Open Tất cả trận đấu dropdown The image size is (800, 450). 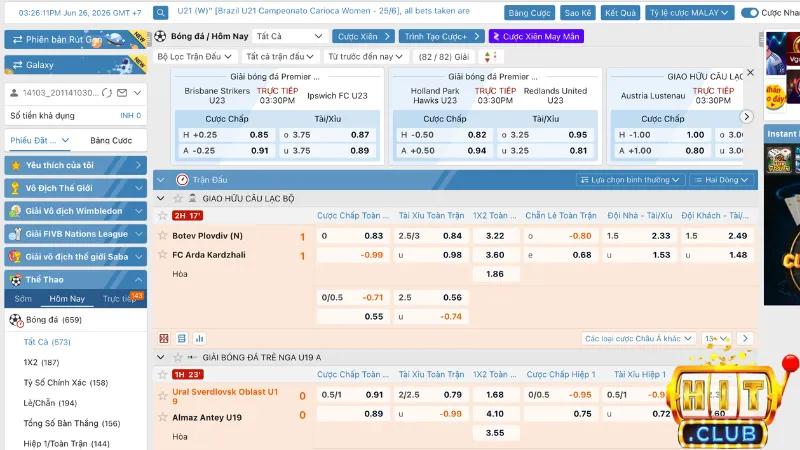(280, 57)
